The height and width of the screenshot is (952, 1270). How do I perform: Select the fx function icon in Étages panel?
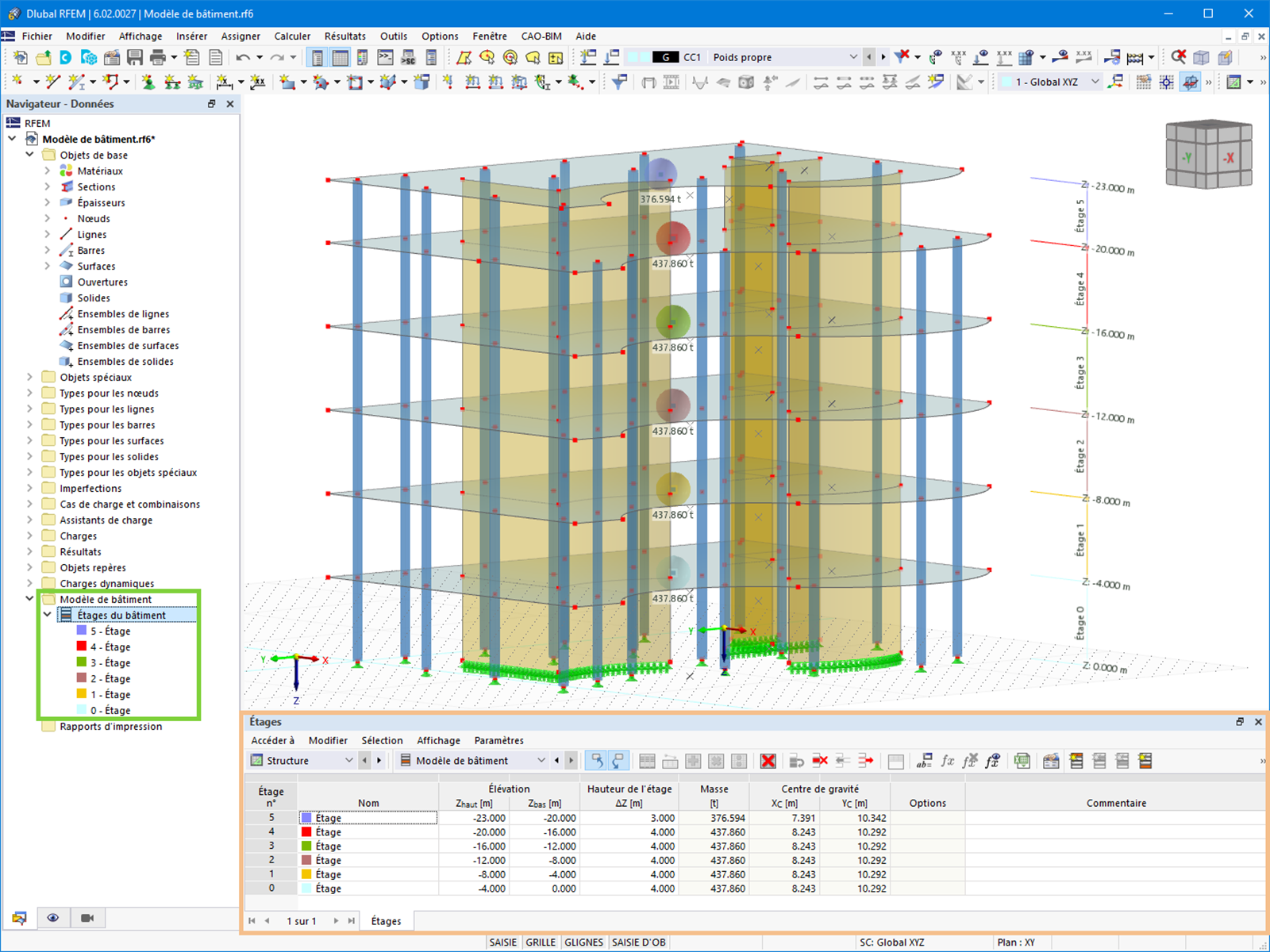[x=946, y=760]
